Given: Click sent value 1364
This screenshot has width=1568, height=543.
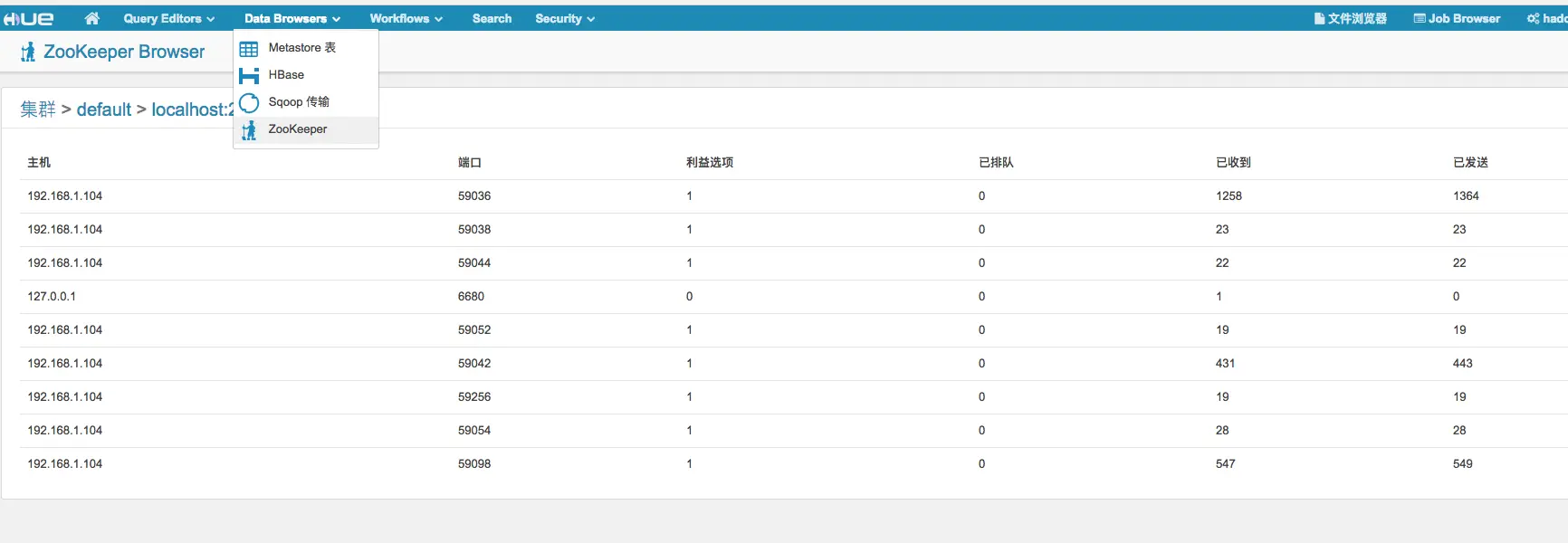Looking at the screenshot, I should click(1466, 196).
